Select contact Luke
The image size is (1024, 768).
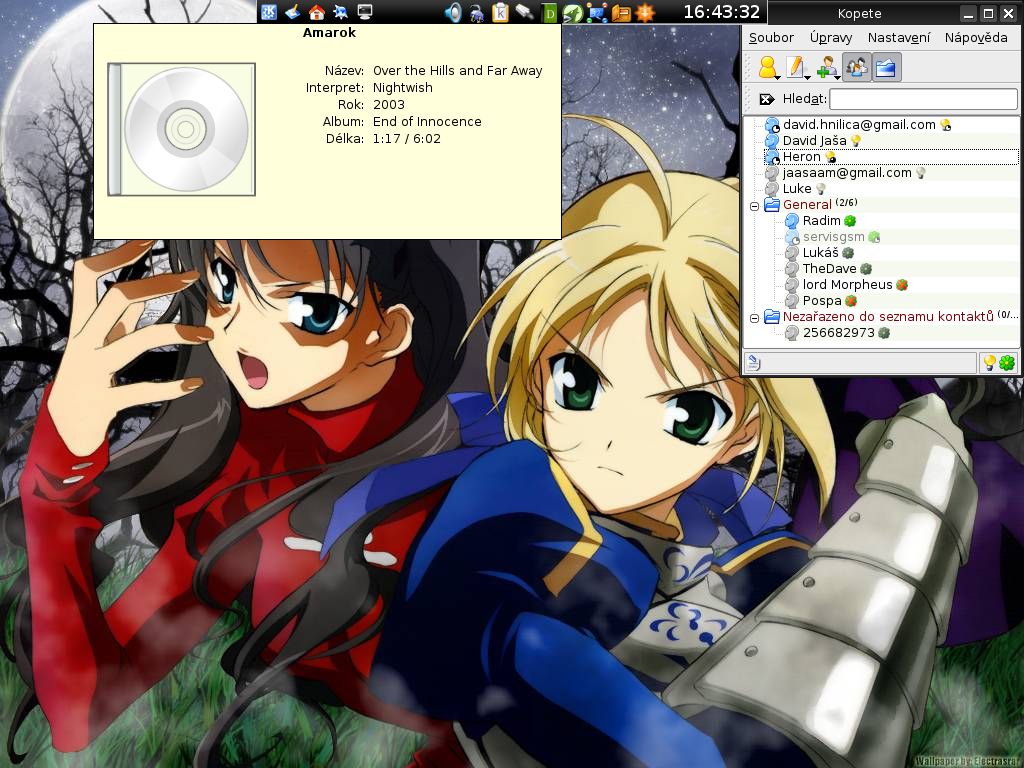click(x=797, y=189)
